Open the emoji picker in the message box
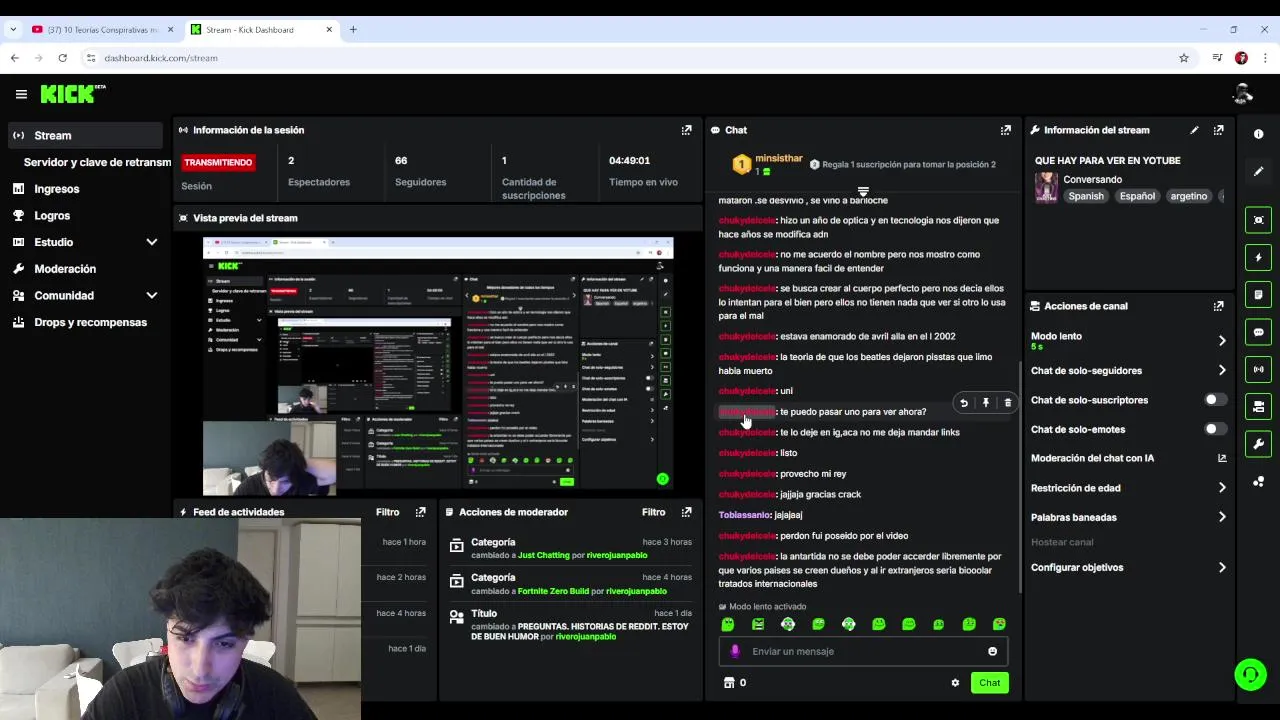Screen dimensions: 1280x720 [992, 651]
